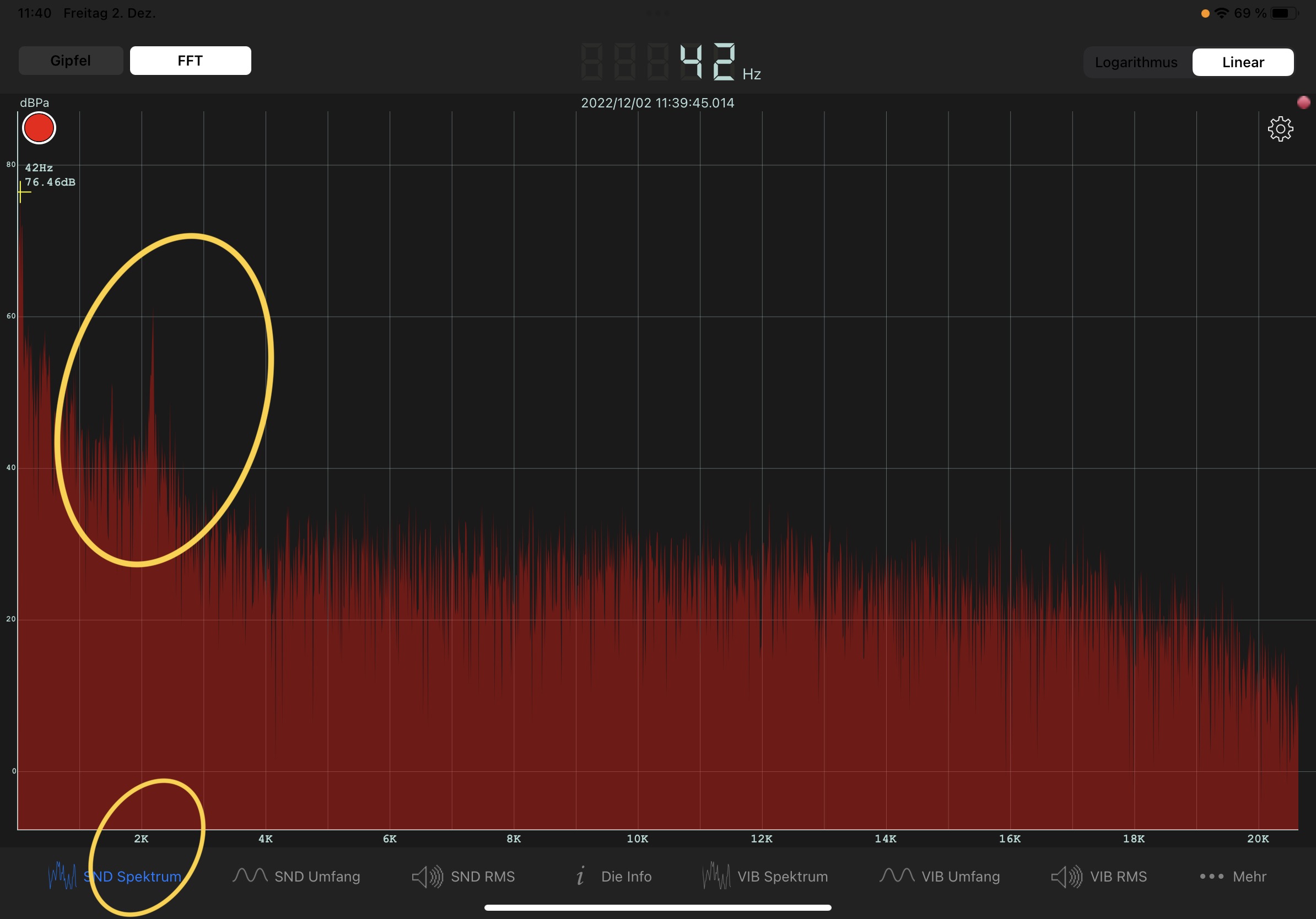Open settings via the gear icon
1316x919 pixels.
click(1280, 129)
